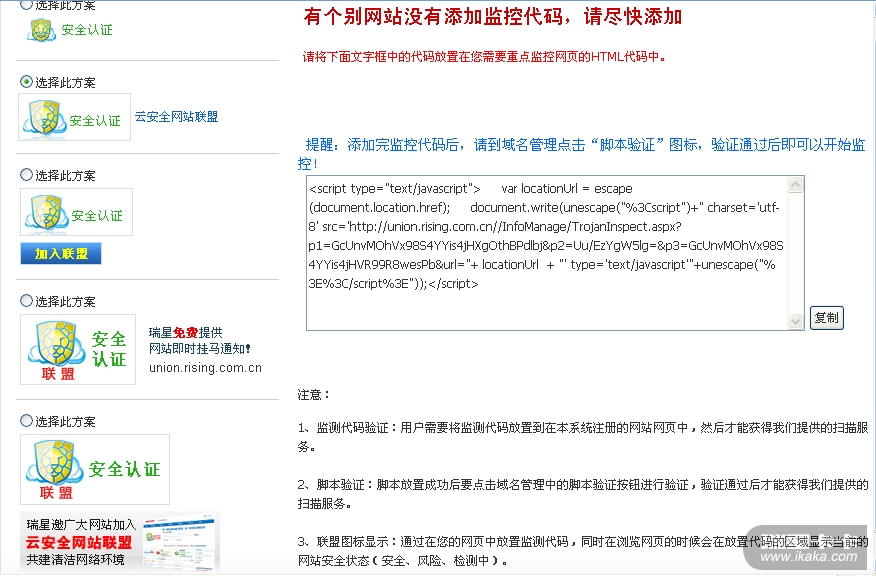Open the 云安全网站联盟 link
Viewport: 876px width, 576px height.
[x=177, y=117]
